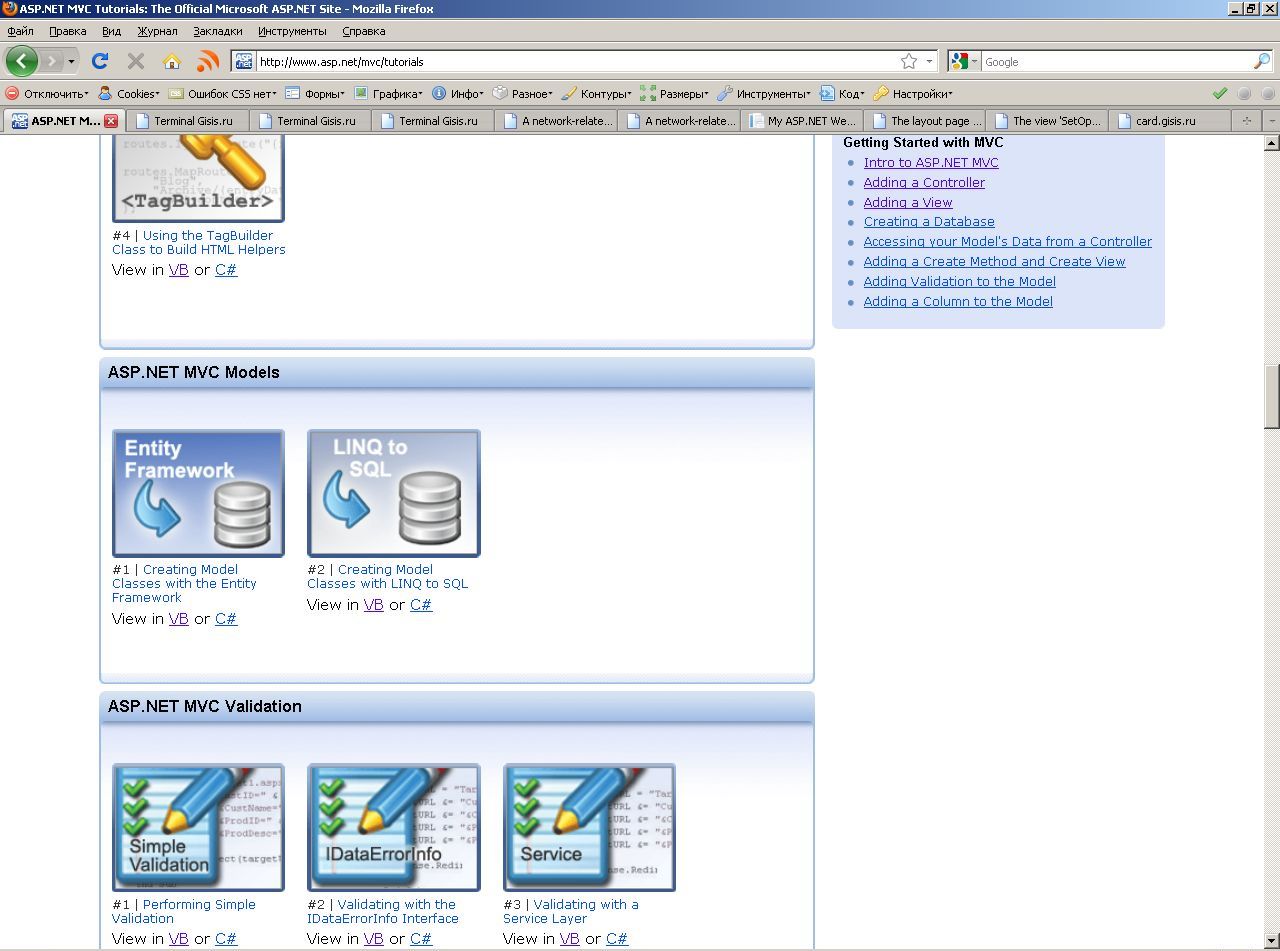1280x951 pixels.
Task: Open the Отключить dropdown menu
Action: click(47, 93)
